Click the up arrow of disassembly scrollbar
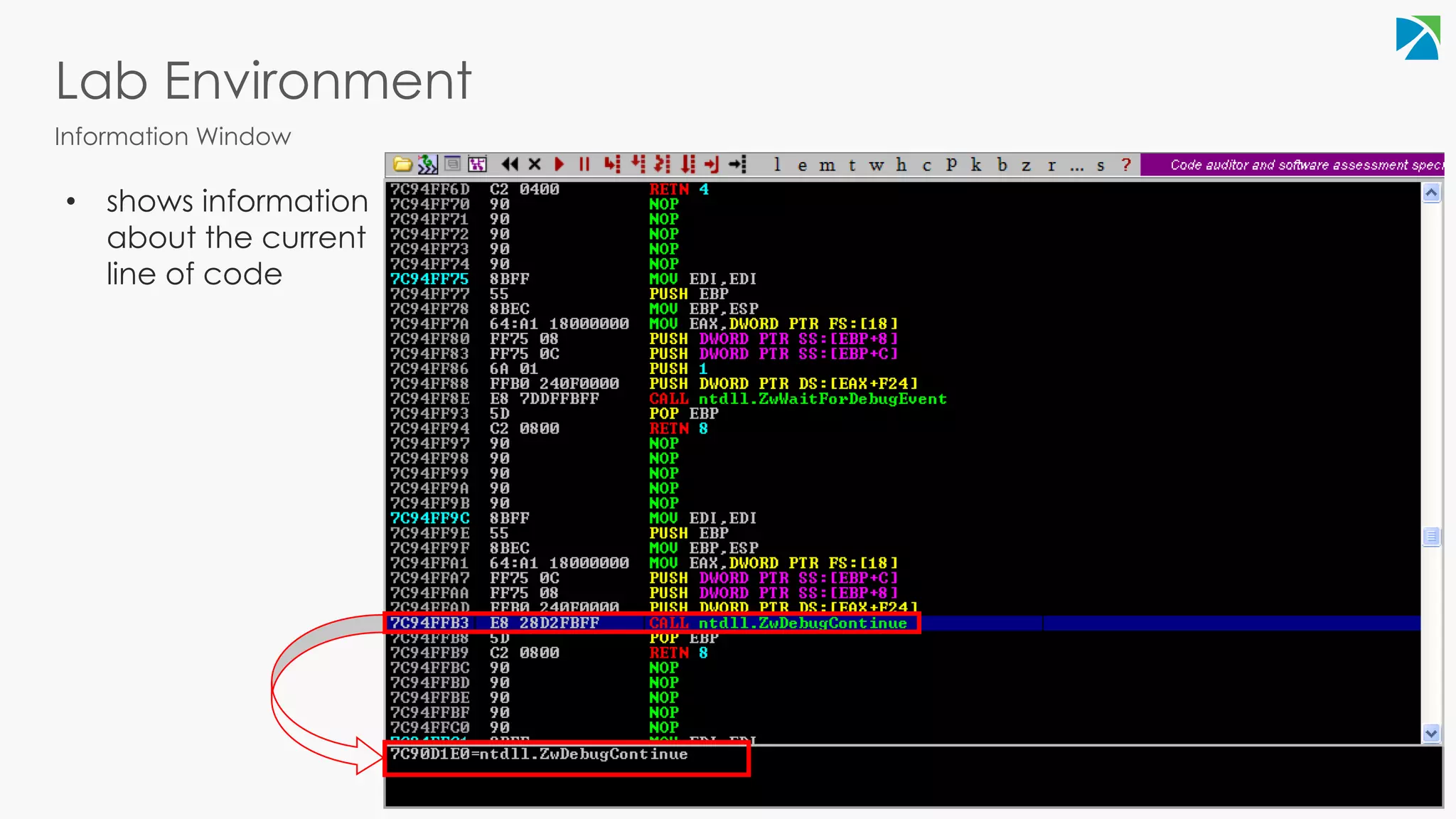This screenshot has height=819, width=1456. (1431, 193)
